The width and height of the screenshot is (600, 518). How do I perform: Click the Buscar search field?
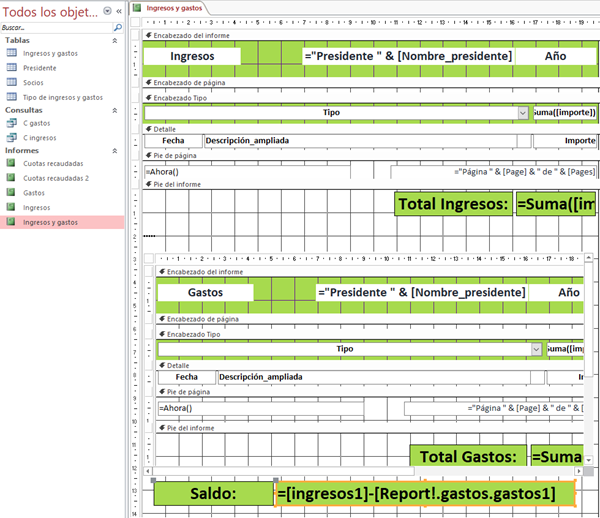57,28
